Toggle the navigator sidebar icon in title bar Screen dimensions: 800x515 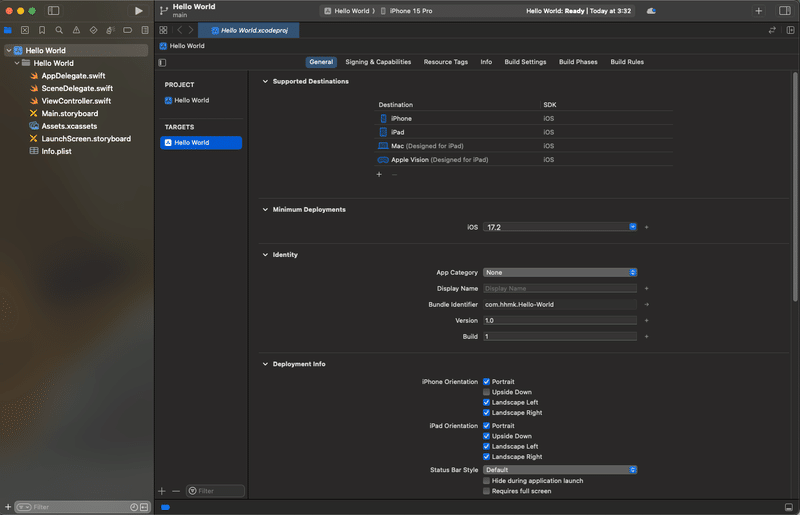pyautogui.click(x=53, y=11)
